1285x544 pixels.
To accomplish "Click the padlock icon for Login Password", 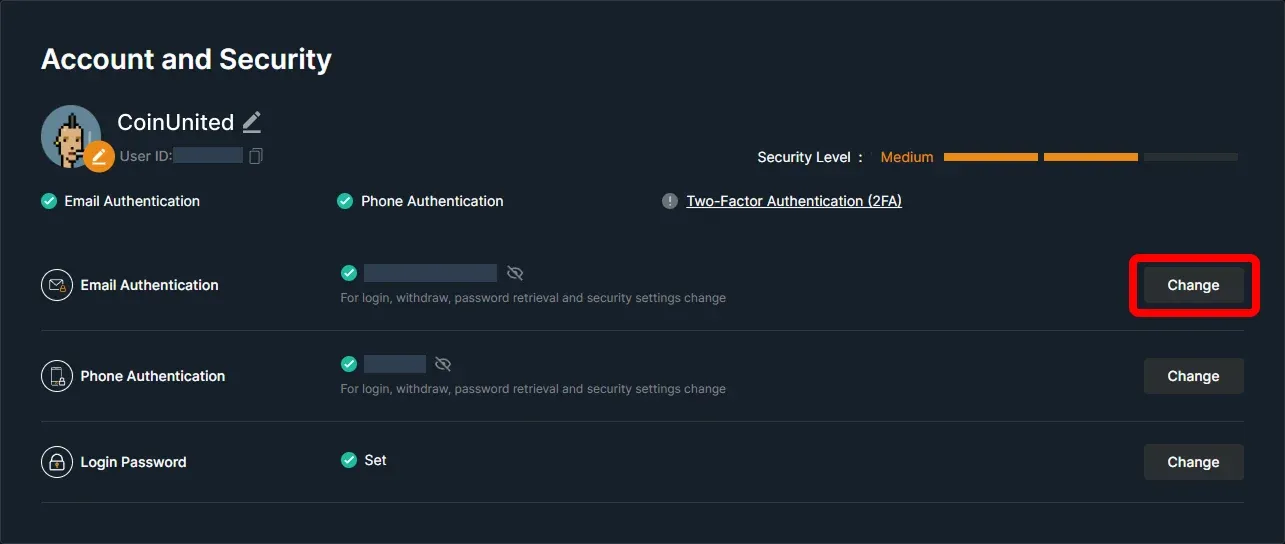I will click(x=57, y=462).
